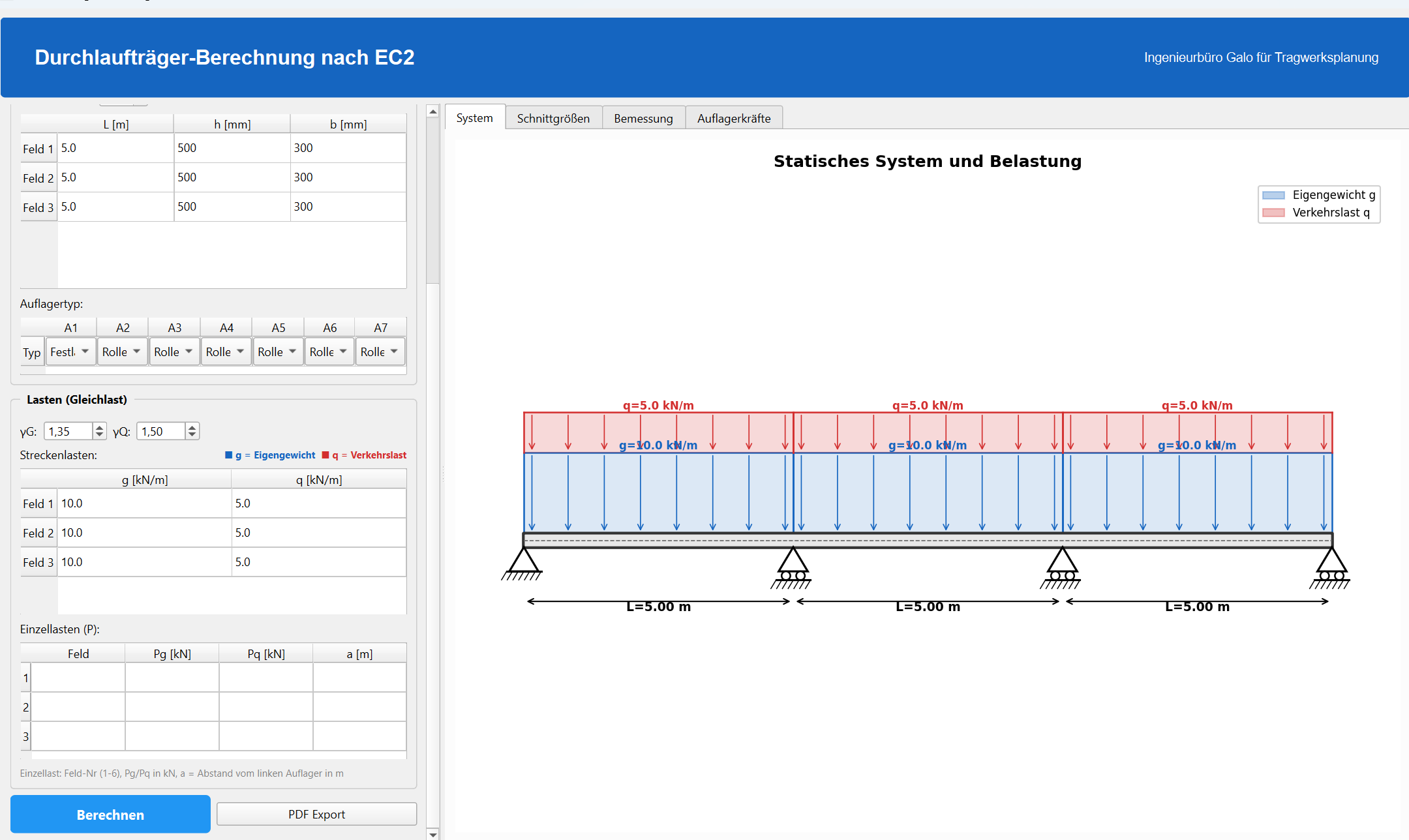This screenshot has height=840, width=1409.
Task: Select Feld 1 length L cell
Action: (115, 148)
